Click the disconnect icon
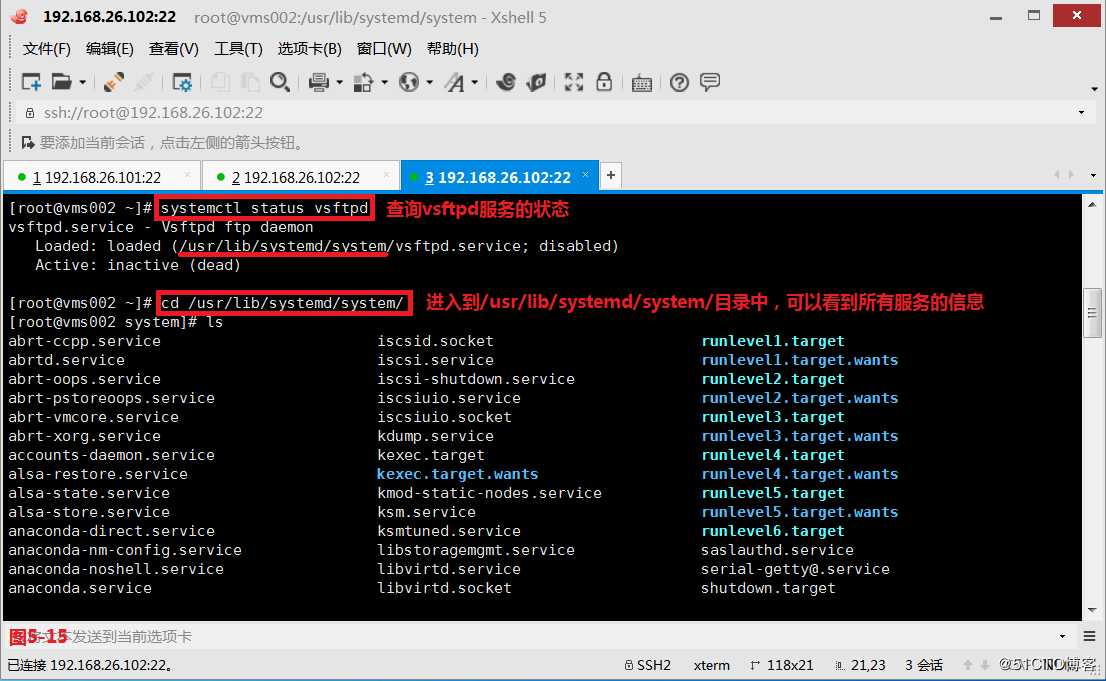Screen dimensions: 1106x681 [x=144, y=82]
